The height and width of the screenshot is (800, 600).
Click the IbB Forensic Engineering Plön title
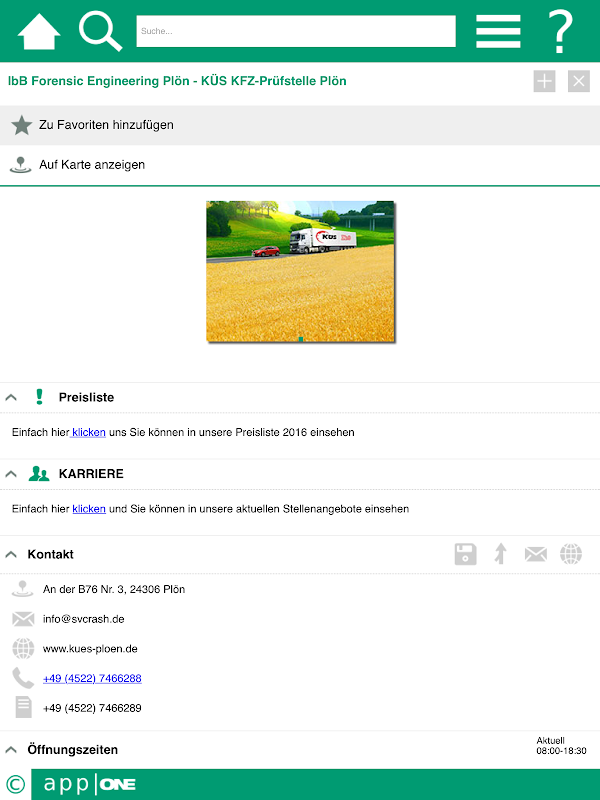[177, 81]
